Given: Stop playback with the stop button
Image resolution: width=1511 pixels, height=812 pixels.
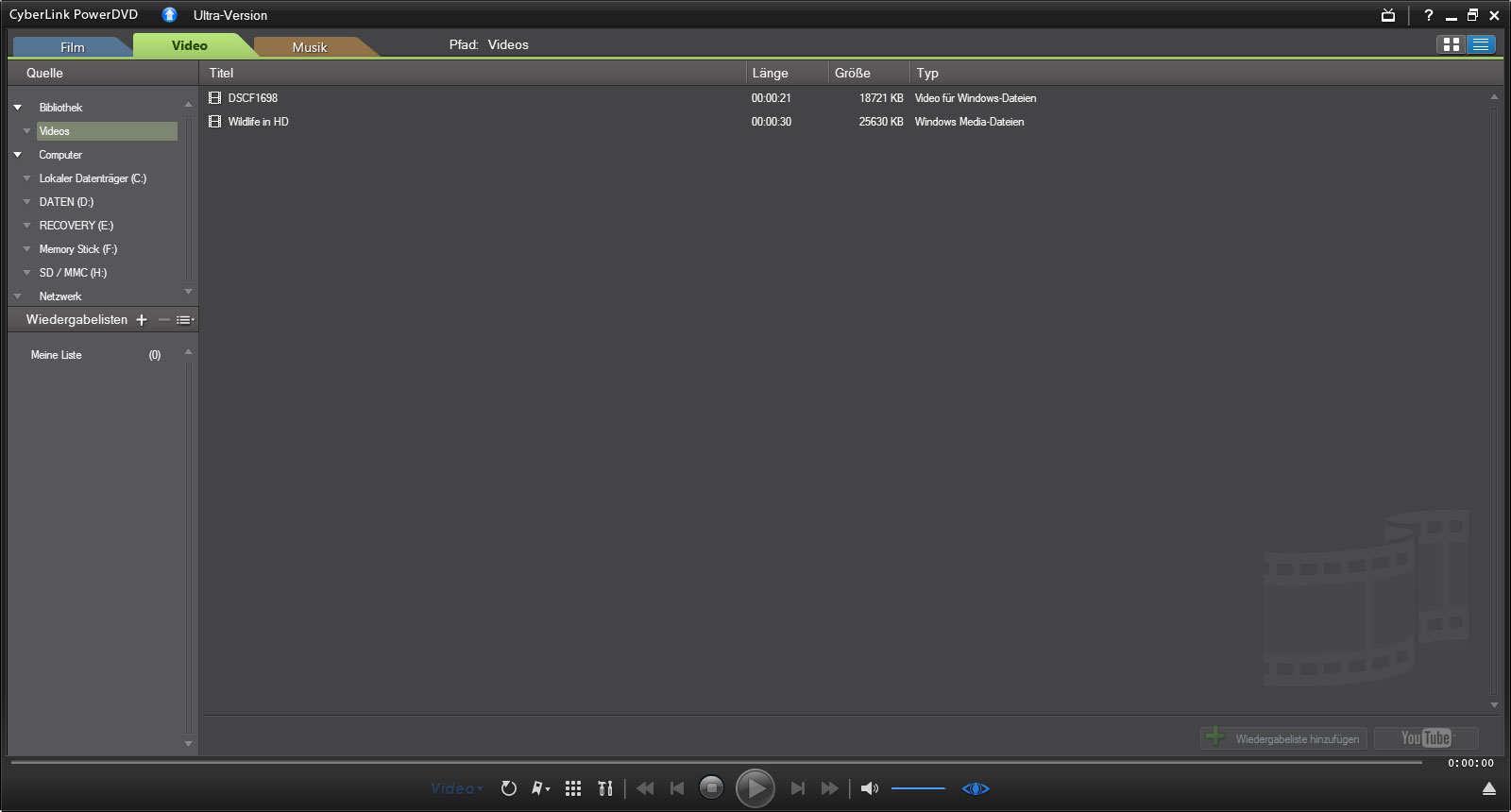Looking at the screenshot, I should coord(711,787).
